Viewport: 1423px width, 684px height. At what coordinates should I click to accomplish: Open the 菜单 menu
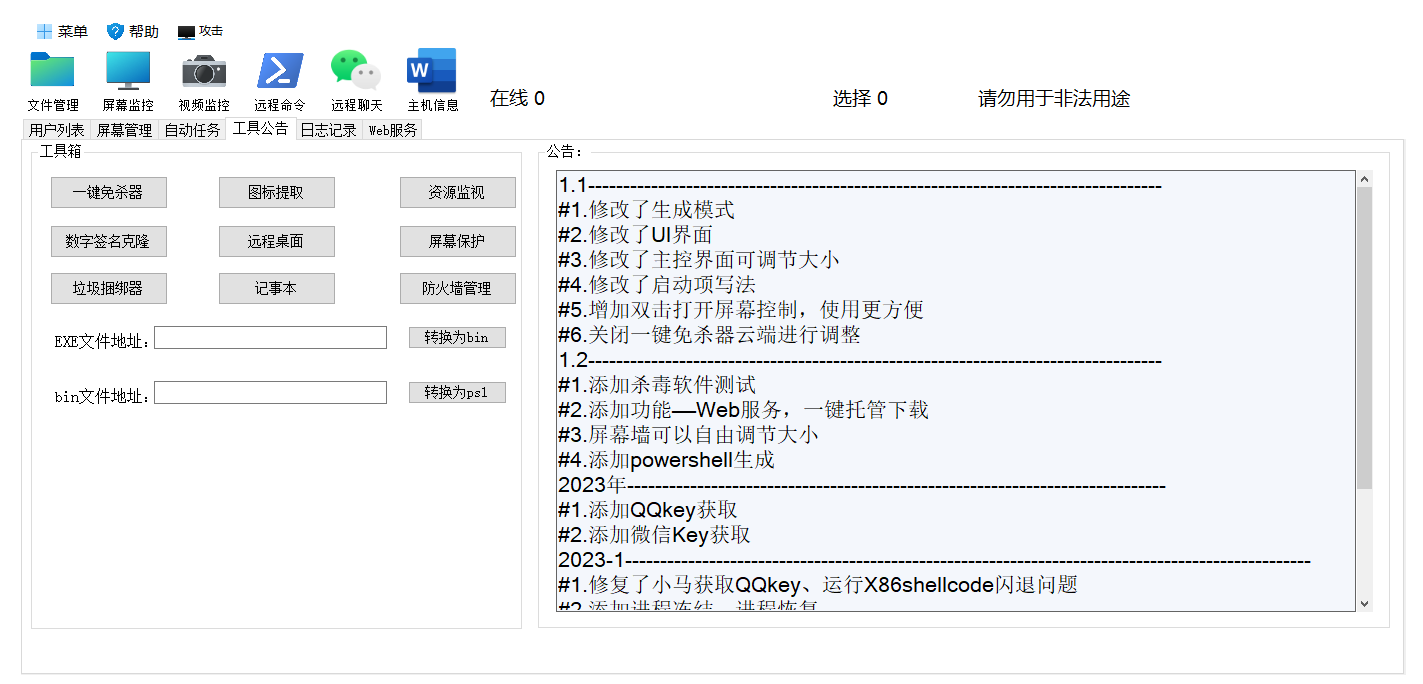tap(62, 31)
